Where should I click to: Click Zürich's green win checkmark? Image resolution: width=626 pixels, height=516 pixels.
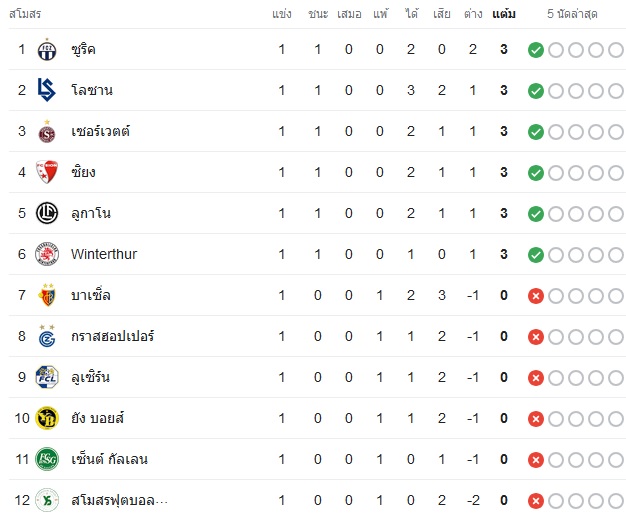click(x=536, y=50)
